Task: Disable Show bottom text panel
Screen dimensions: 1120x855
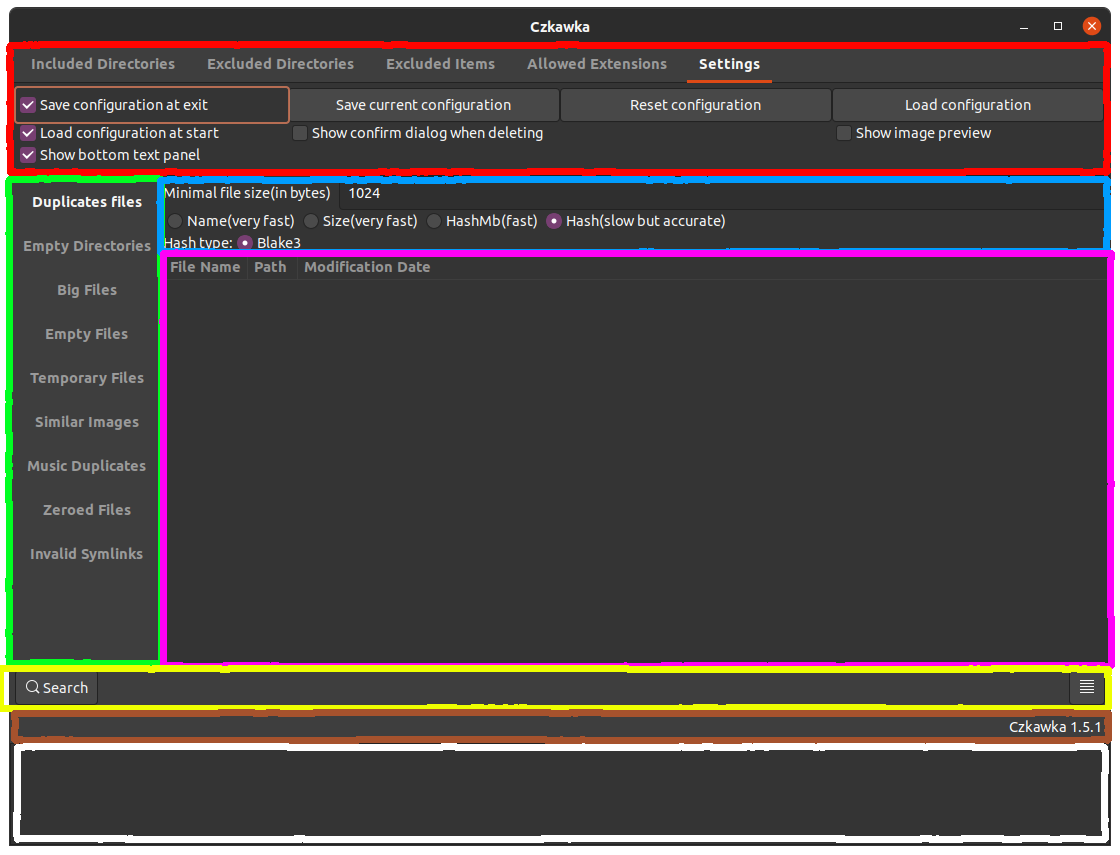Action: 28,155
